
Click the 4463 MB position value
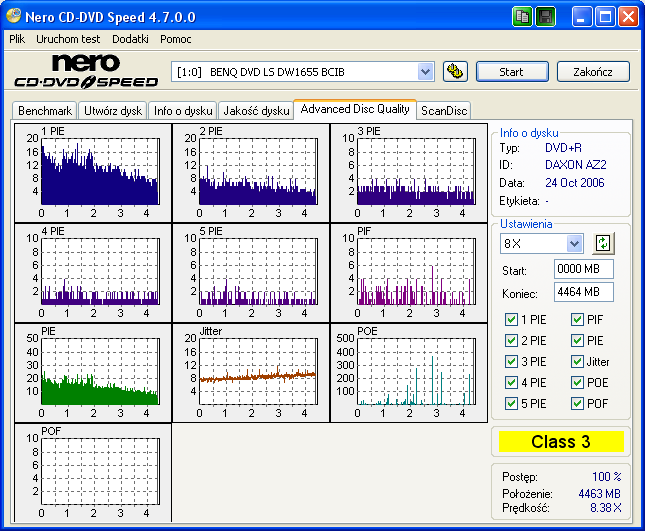coord(599,494)
